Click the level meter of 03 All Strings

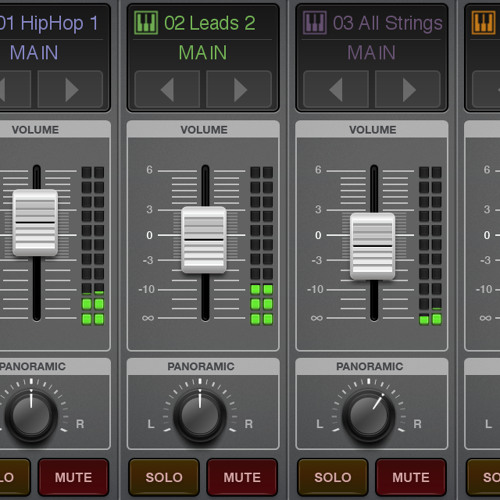pos(430,246)
